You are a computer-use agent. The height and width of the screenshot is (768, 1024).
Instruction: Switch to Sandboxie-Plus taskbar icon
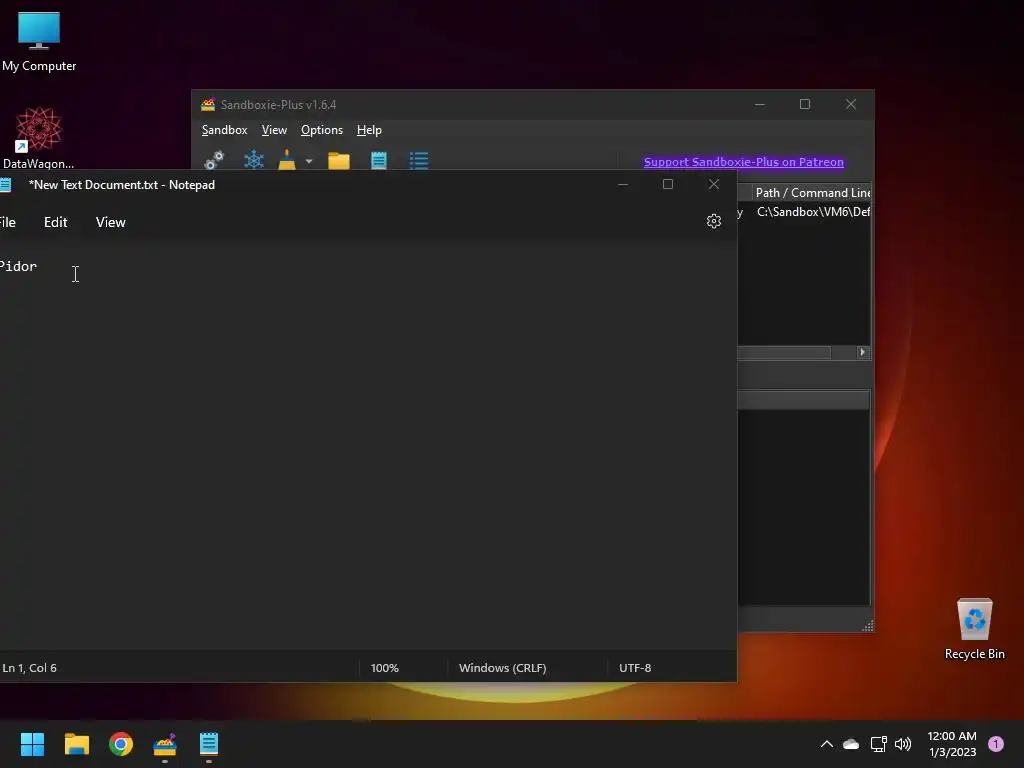[165, 744]
